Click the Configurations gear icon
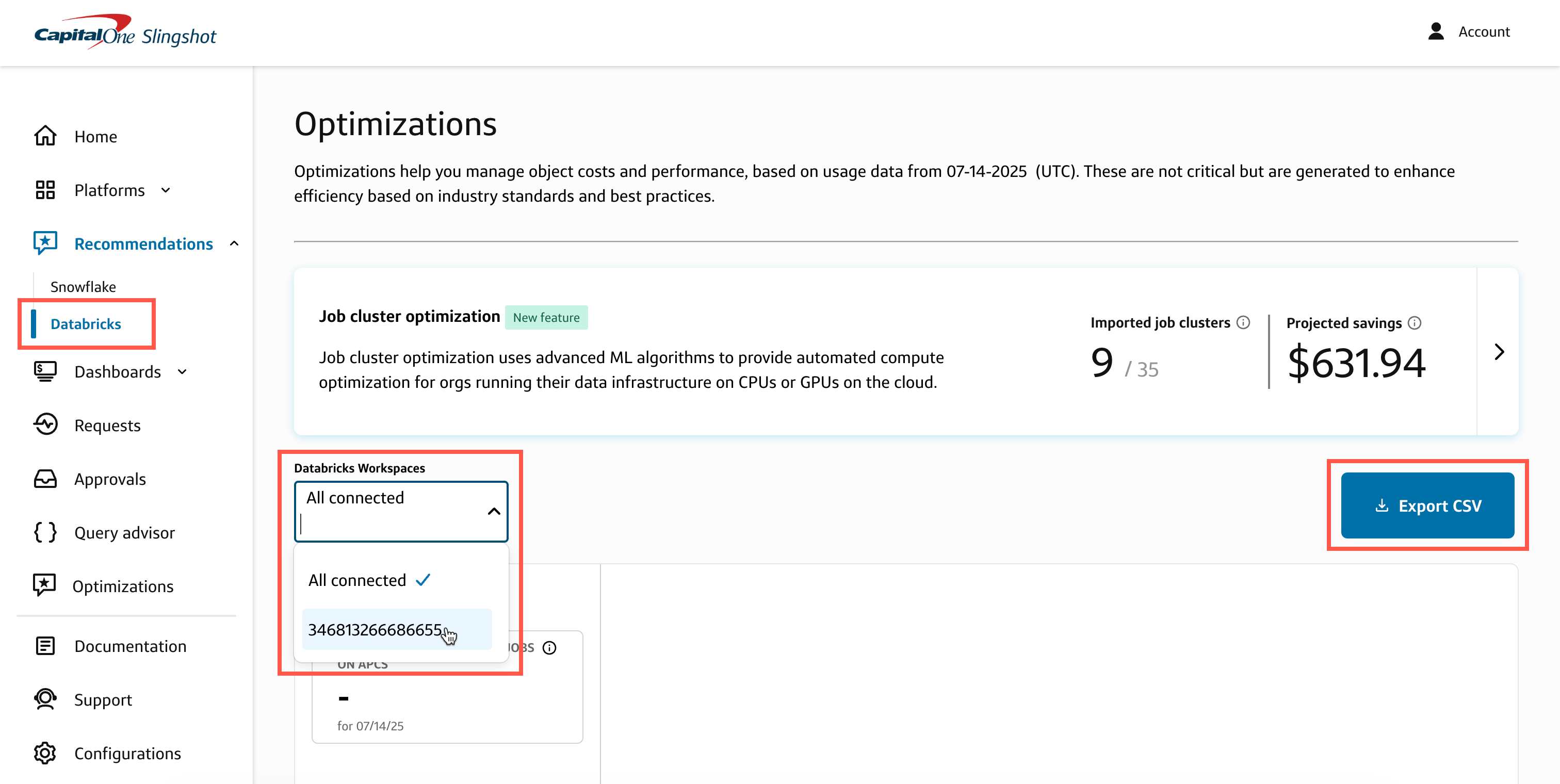This screenshot has height=784, width=1560. pyautogui.click(x=45, y=753)
